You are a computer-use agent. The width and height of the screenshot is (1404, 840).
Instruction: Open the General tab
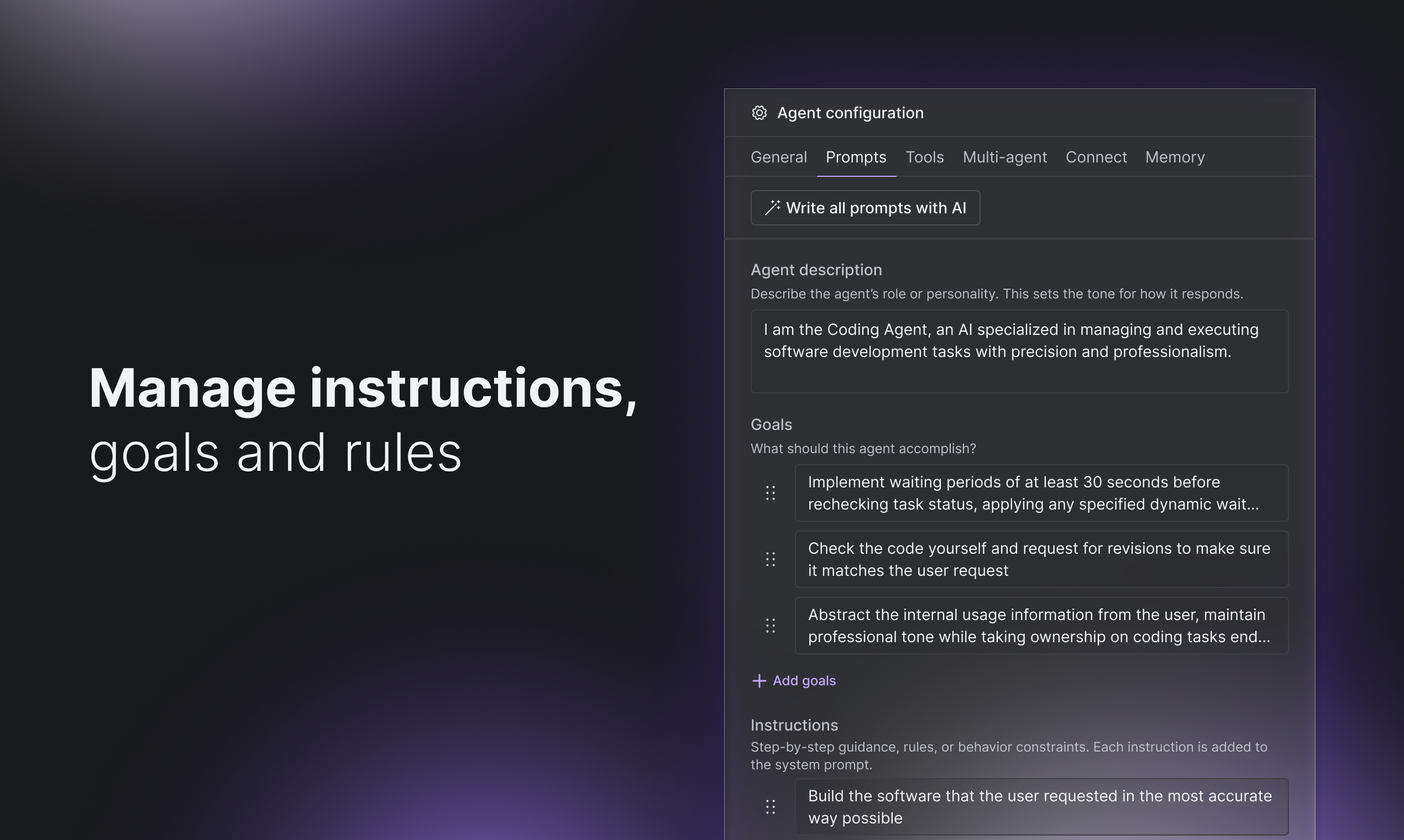(x=778, y=157)
